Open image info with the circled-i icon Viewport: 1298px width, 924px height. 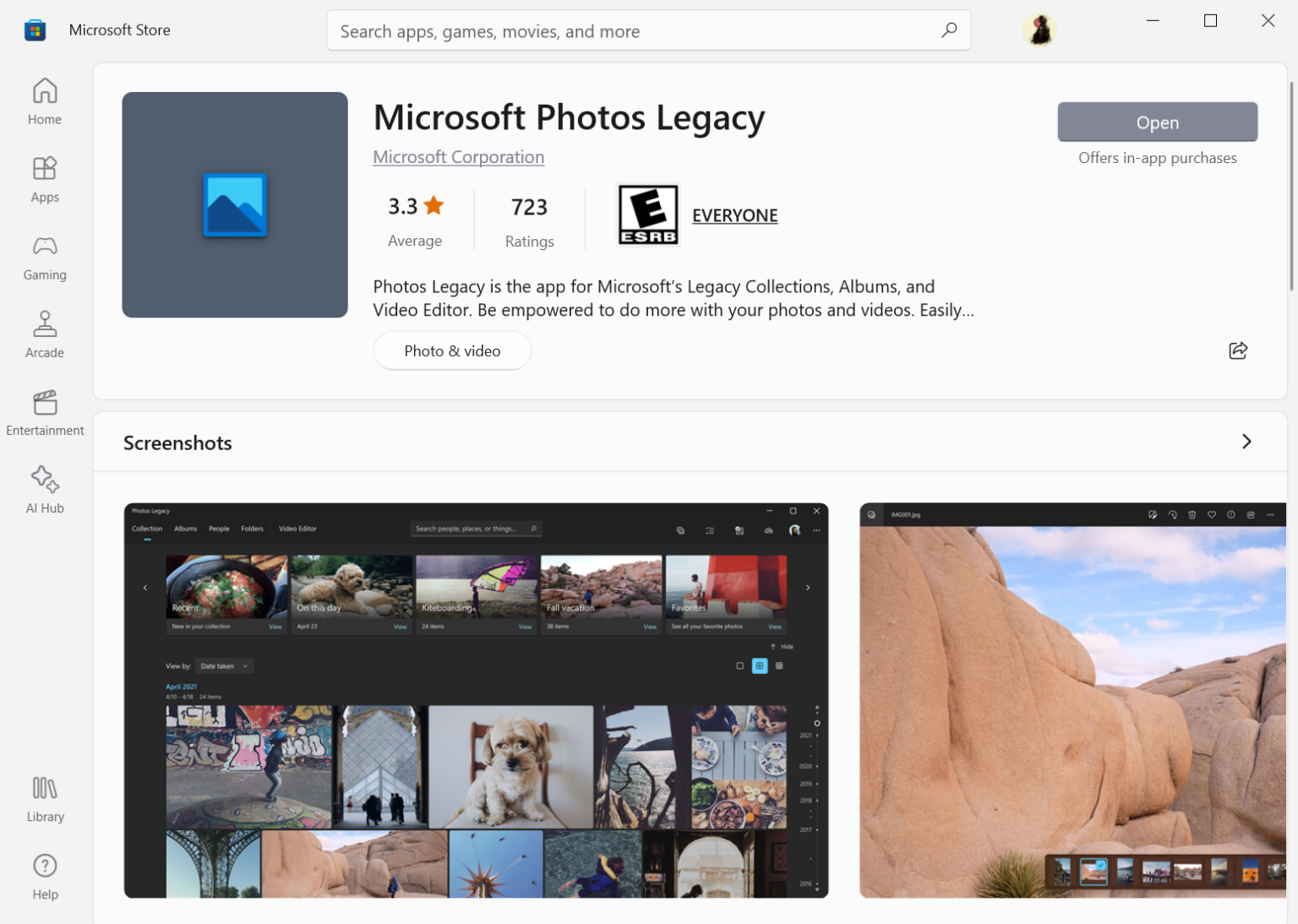pos(1231,514)
